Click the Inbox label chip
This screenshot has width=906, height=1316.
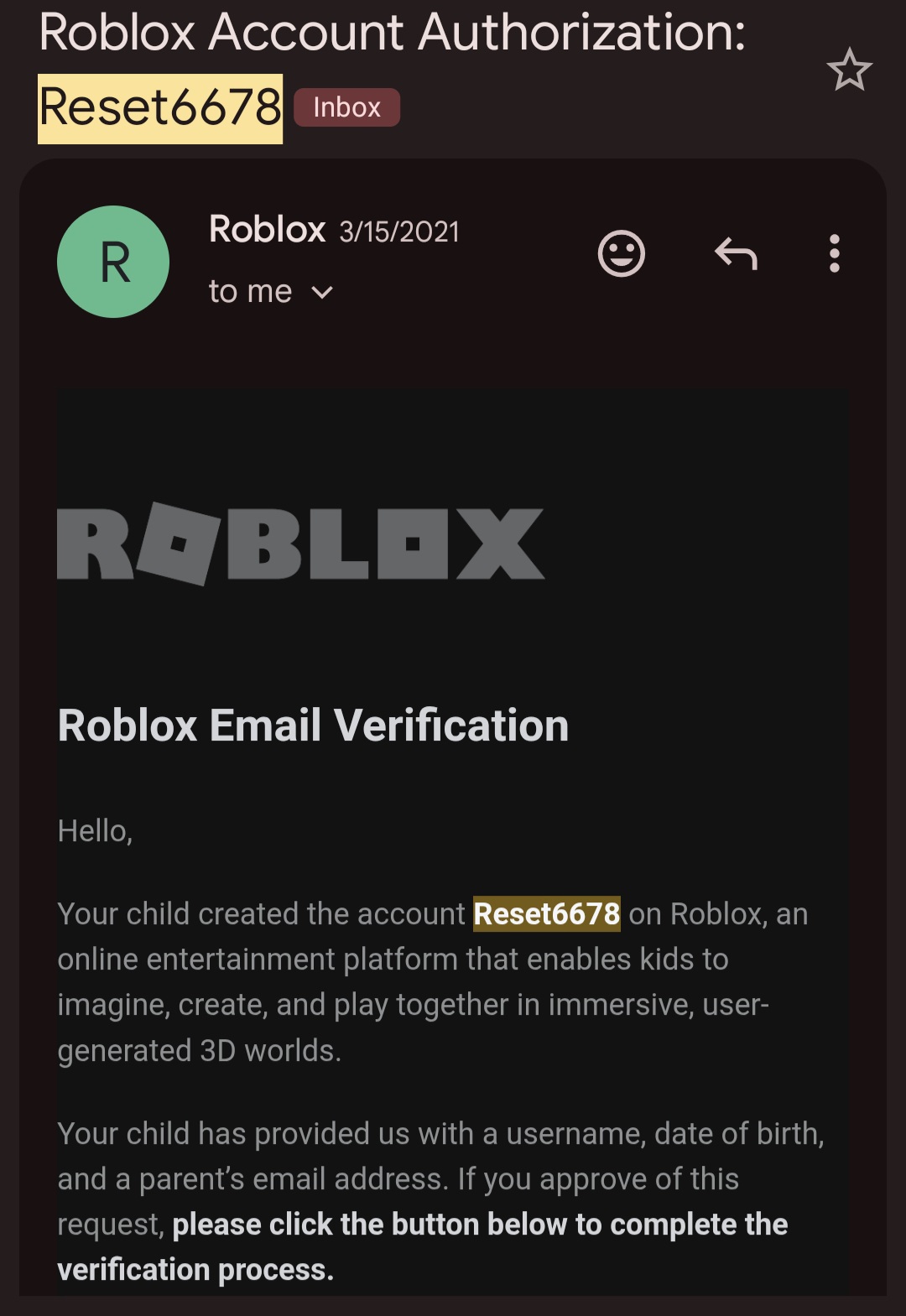[346, 107]
